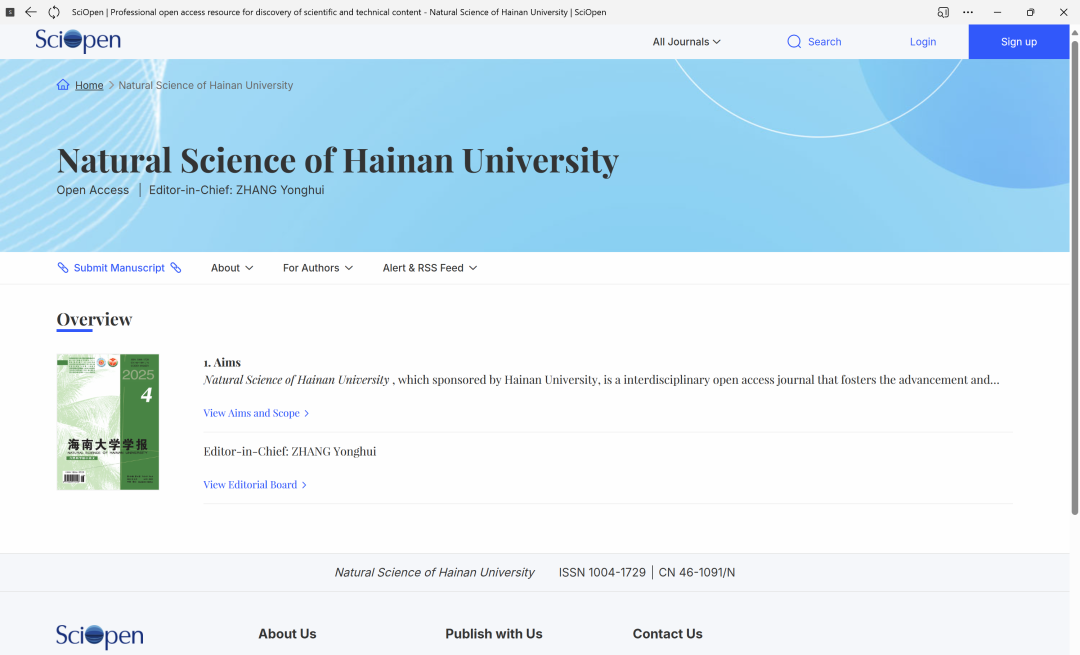Open the cast-to-device icon in the title bar
The width and height of the screenshot is (1080, 655).
943,12
